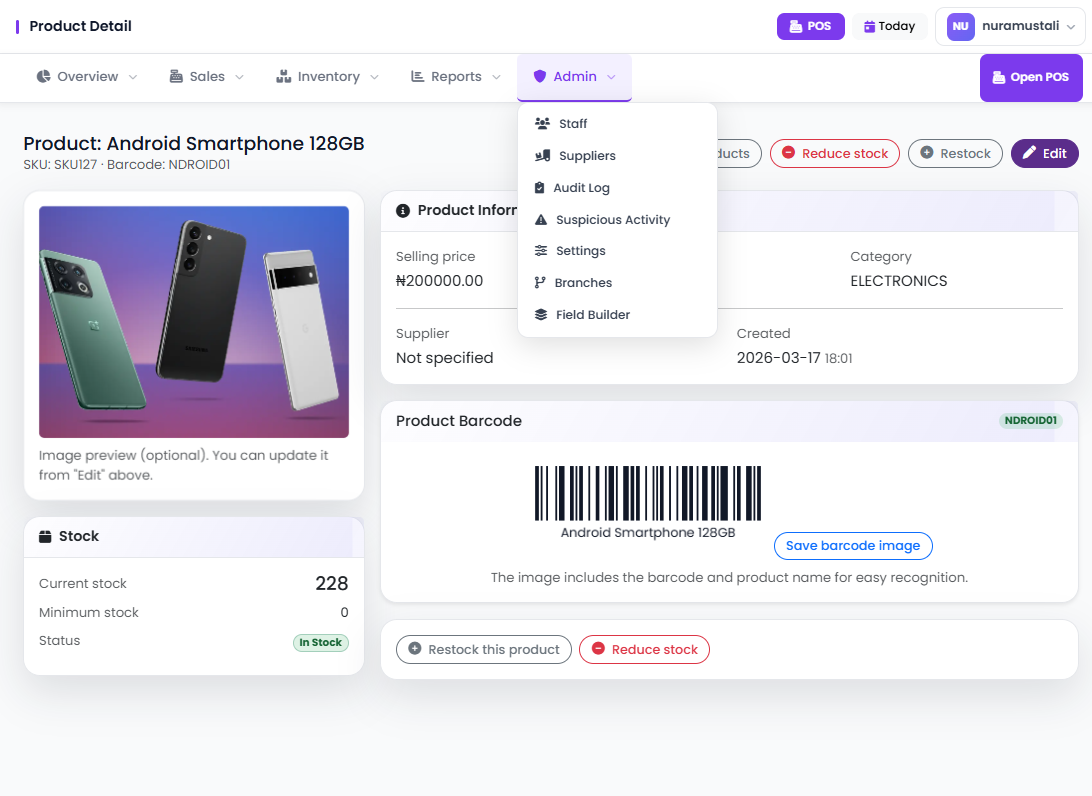Image resolution: width=1092 pixels, height=796 pixels.
Task: Expand the Inventory dropdown menu
Action: click(x=327, y=77)
